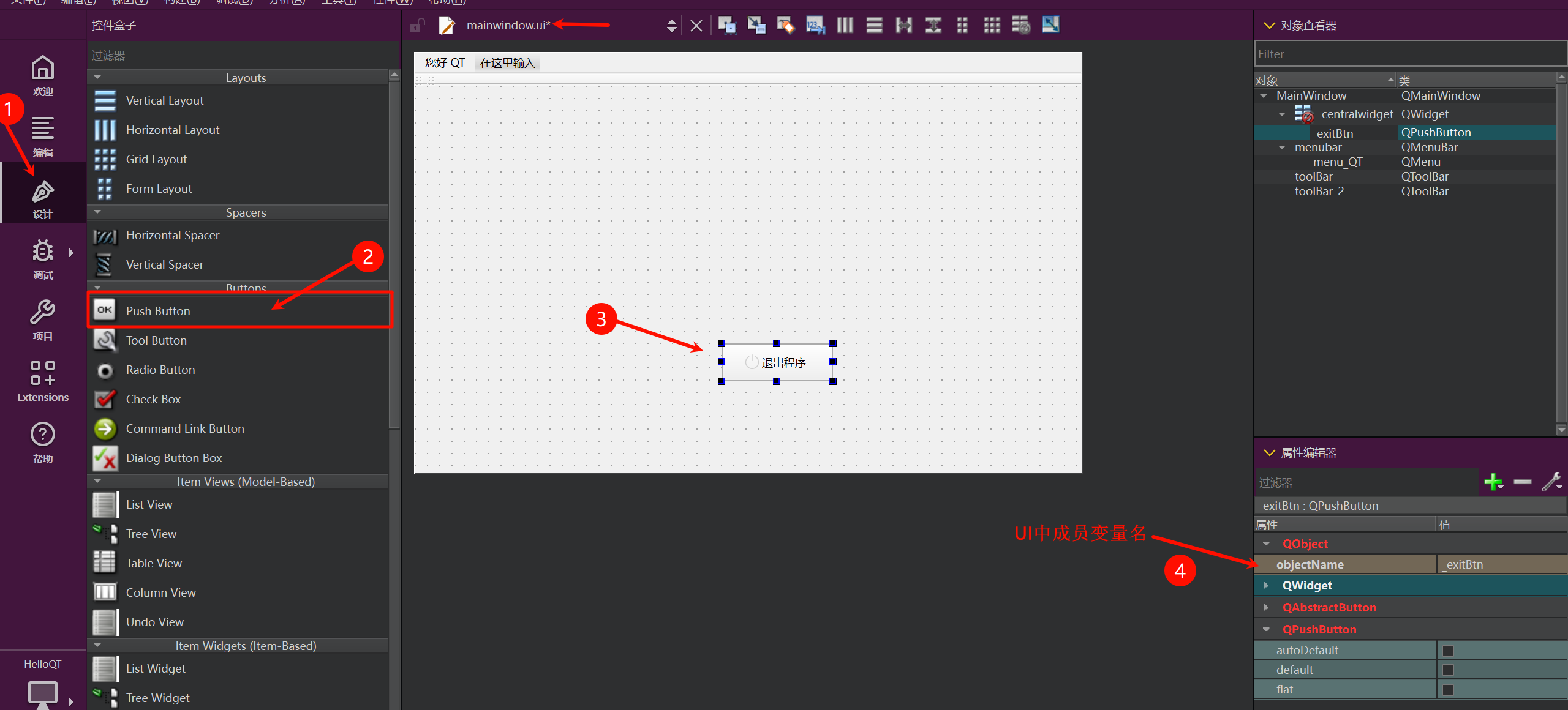The height and width of the screenshot is (710, 1568).
Task: Toggle the flat property checkbox
Action: (x=1448, y=689)
